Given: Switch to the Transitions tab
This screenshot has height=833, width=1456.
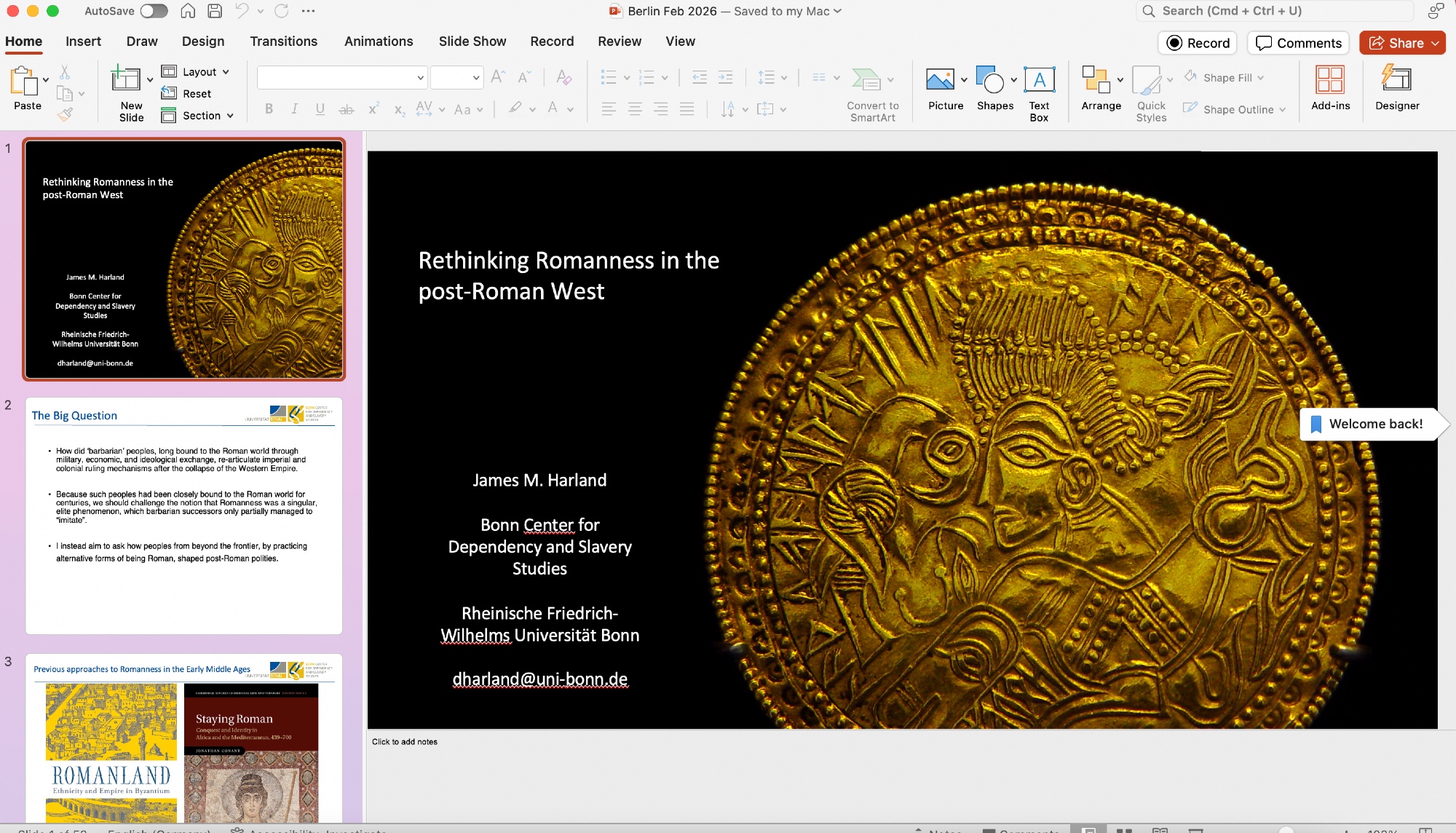Looking at the screenshot, I should click(x=283, y=42).
